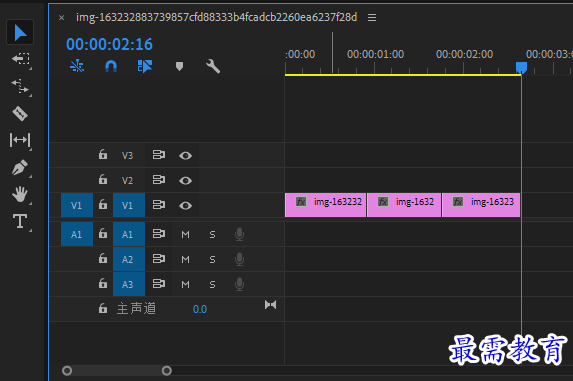Toggle sync lock for V3

pos(159,155)
